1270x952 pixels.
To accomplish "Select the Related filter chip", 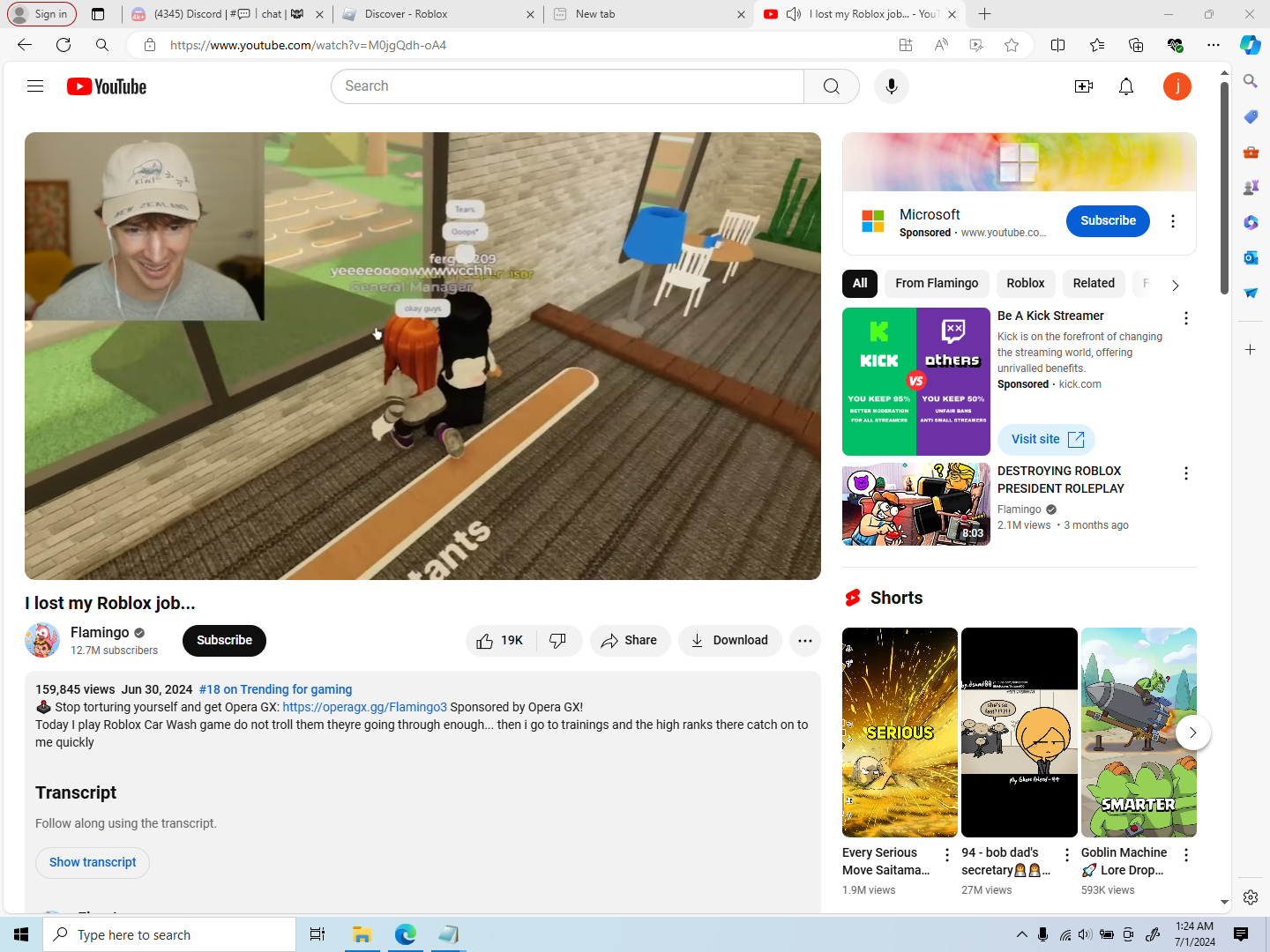I will point(1094,283).
